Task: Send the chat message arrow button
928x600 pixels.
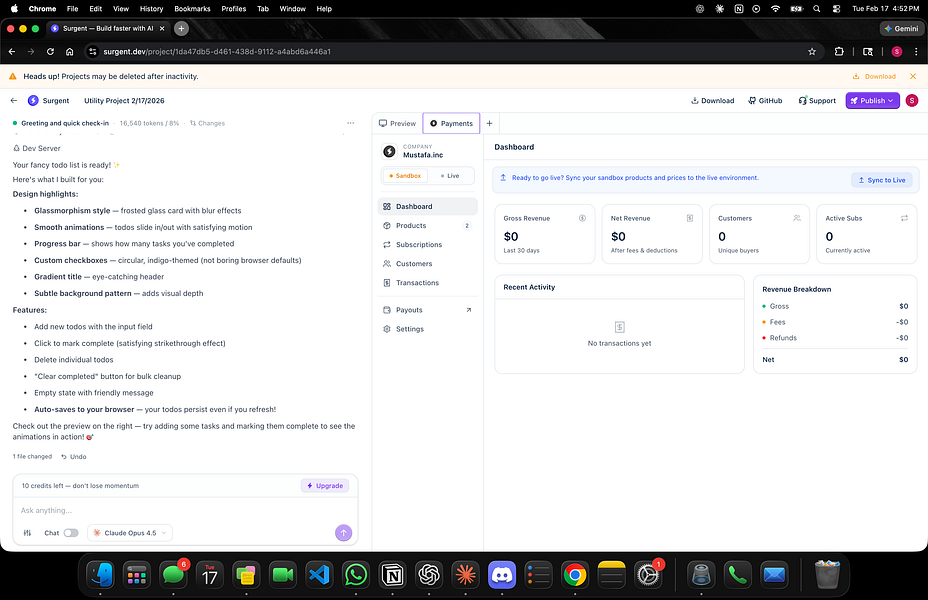Action: [x=343, y=533]
